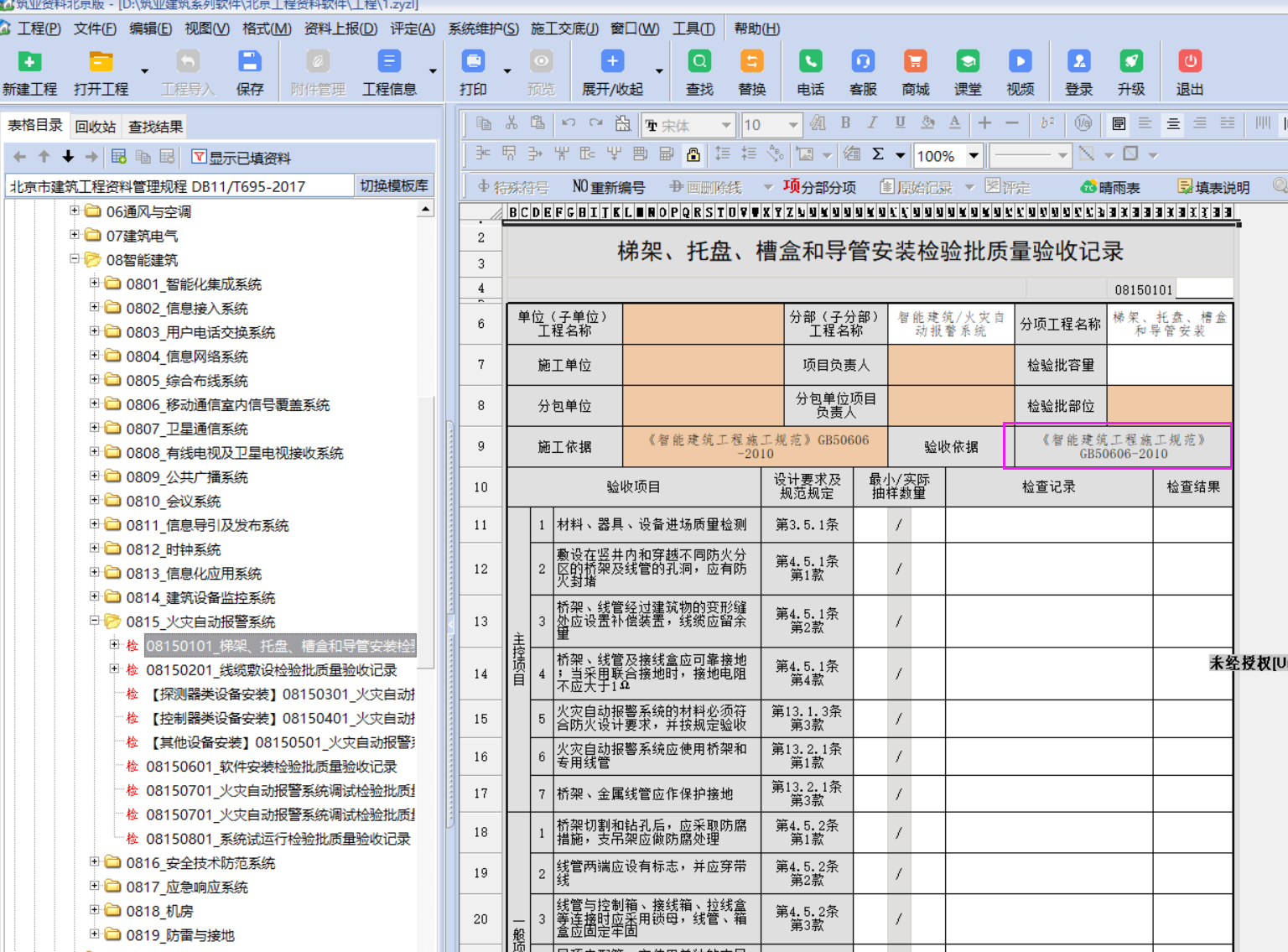Open the 客服 customer service icon
The image size is (1288, 952).
pyautogui.click(x=863, y=63)
